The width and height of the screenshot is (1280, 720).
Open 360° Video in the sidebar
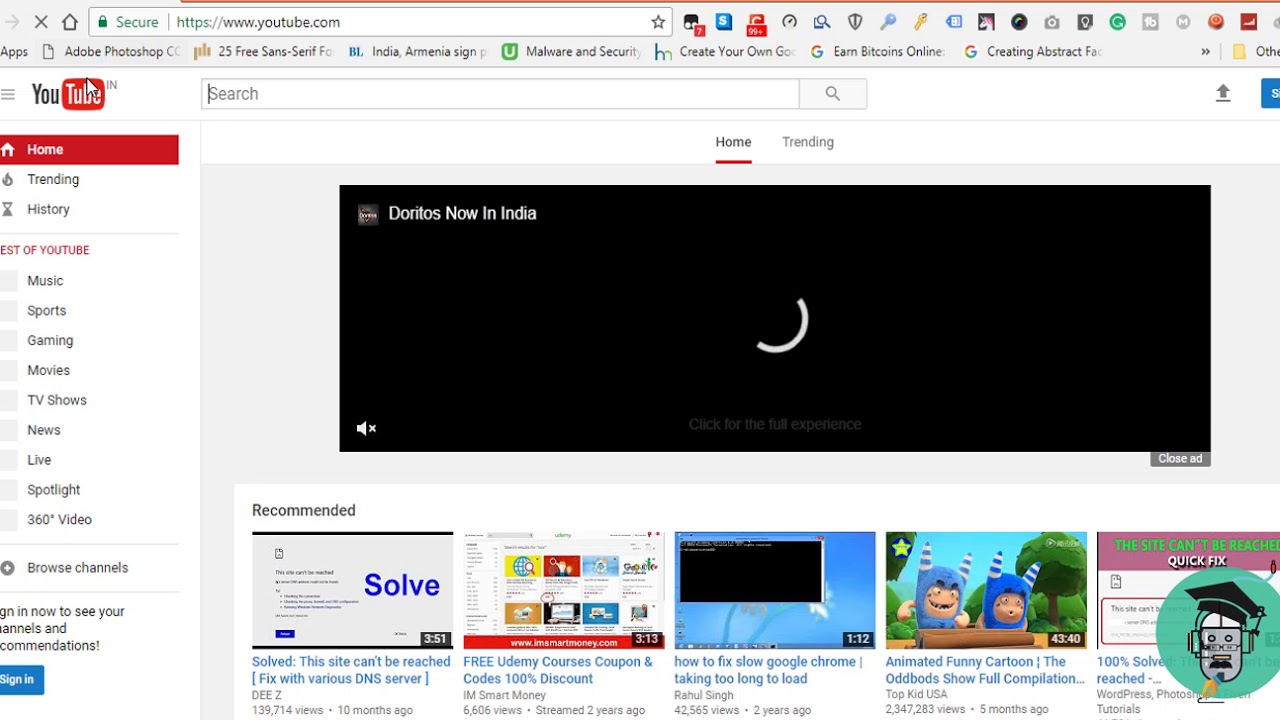(x=59, y=519)
